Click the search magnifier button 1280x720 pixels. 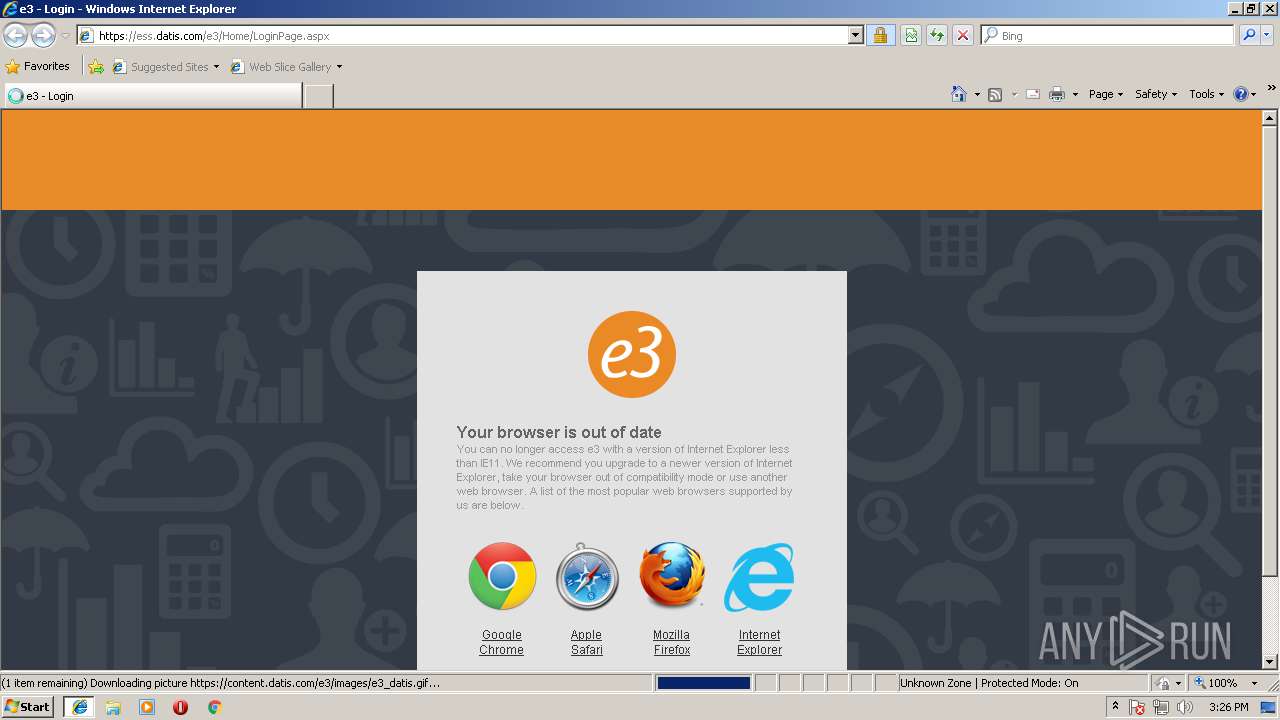[x=1249, y=36]
